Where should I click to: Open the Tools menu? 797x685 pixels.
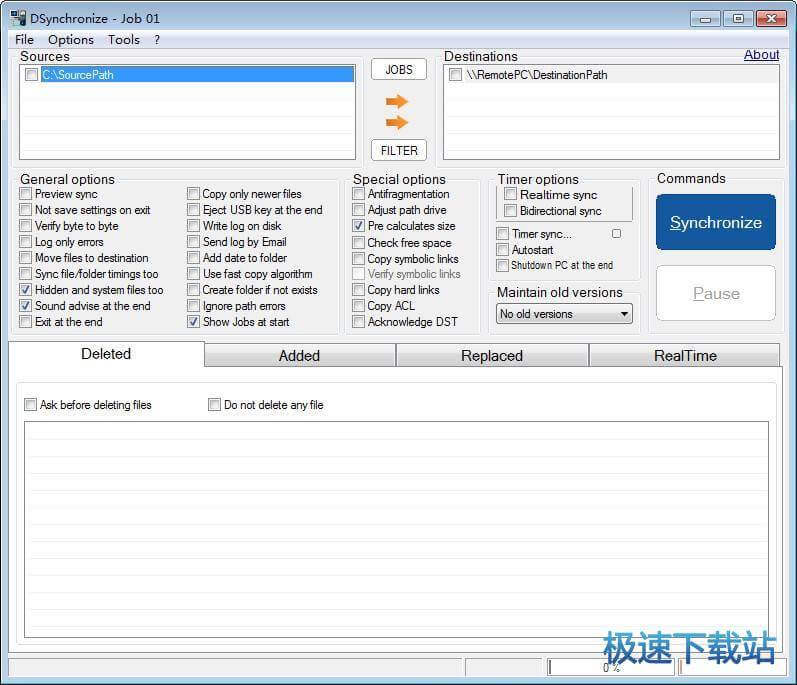click(x=124, y=40)
